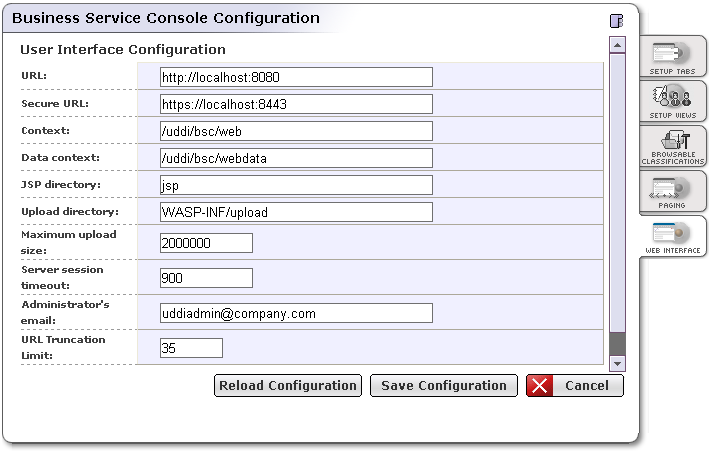Open the Setup Tabs side tab
Screen dimensions: 710x451
click(673, 56)
